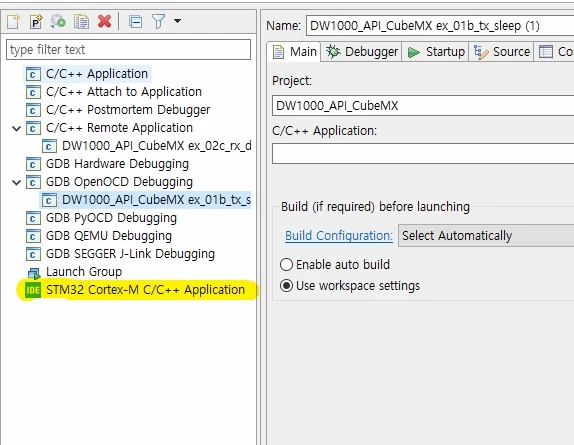Select the Launch Group entry
This screenshot has width=574, height=445.
[x=84, y=272]
